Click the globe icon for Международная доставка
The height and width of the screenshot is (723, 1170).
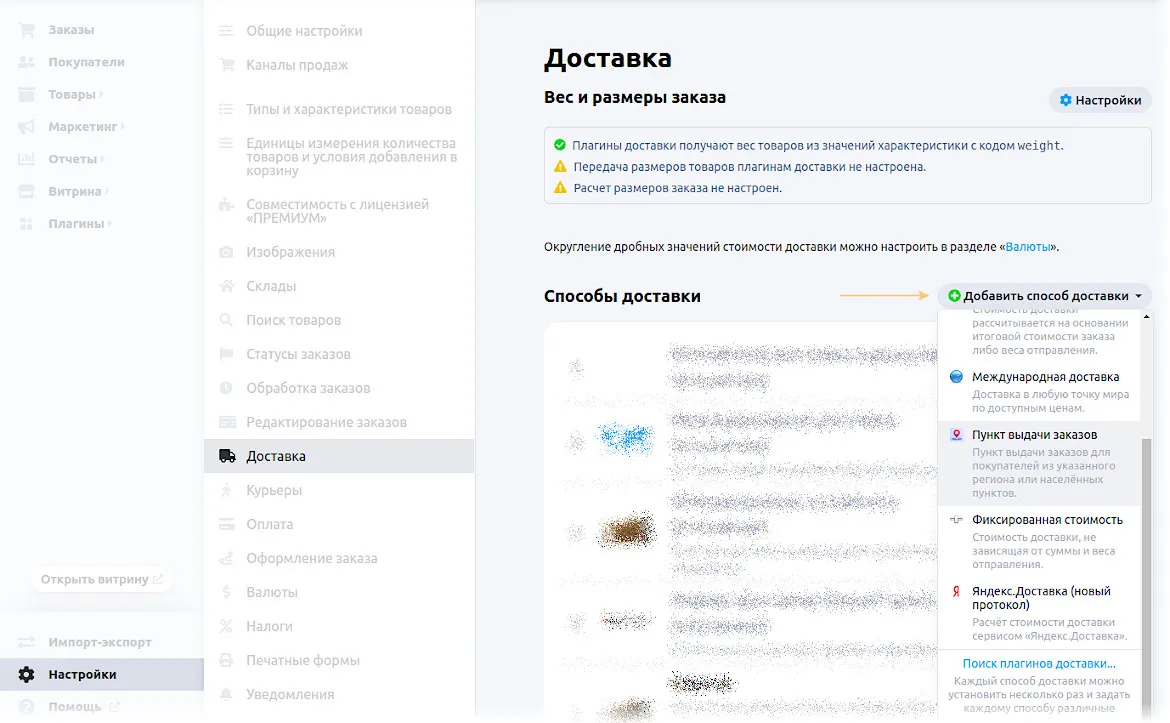click(x=959, y=378)
